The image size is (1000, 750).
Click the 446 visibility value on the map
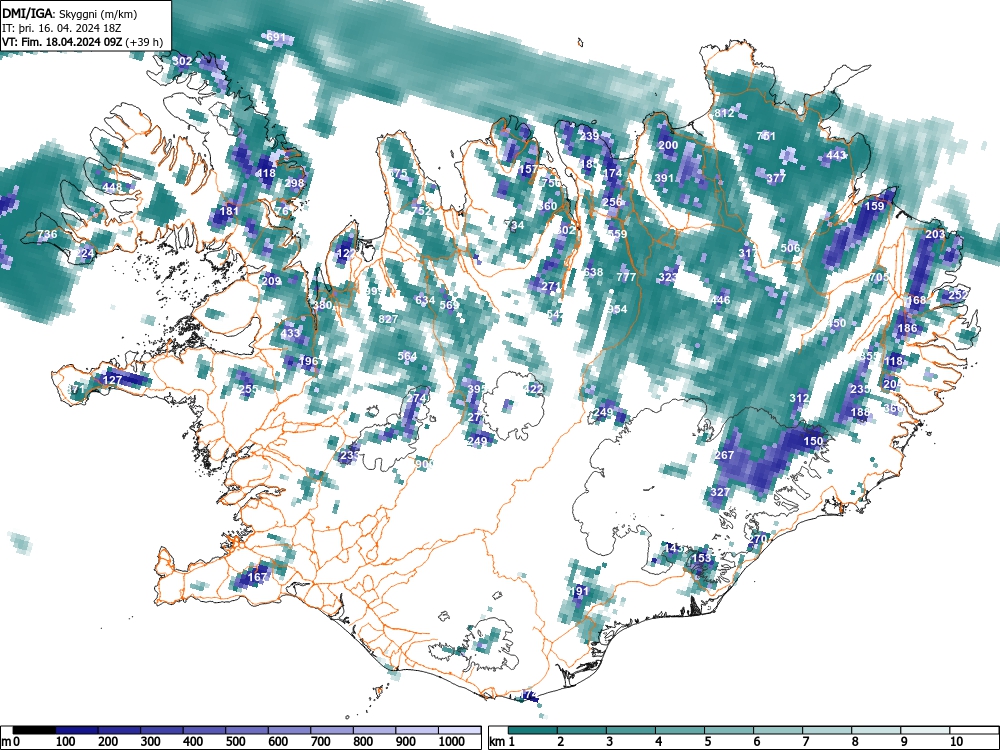click(x=721, y=300)
